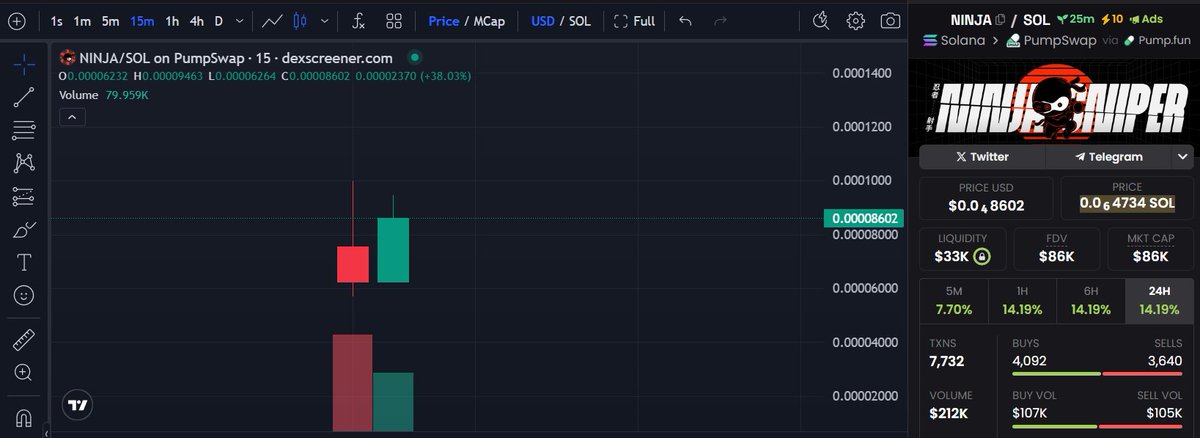Open the chart in Full screen
Viewport: 1200px width, 438px height.
(x=634, y=20)
